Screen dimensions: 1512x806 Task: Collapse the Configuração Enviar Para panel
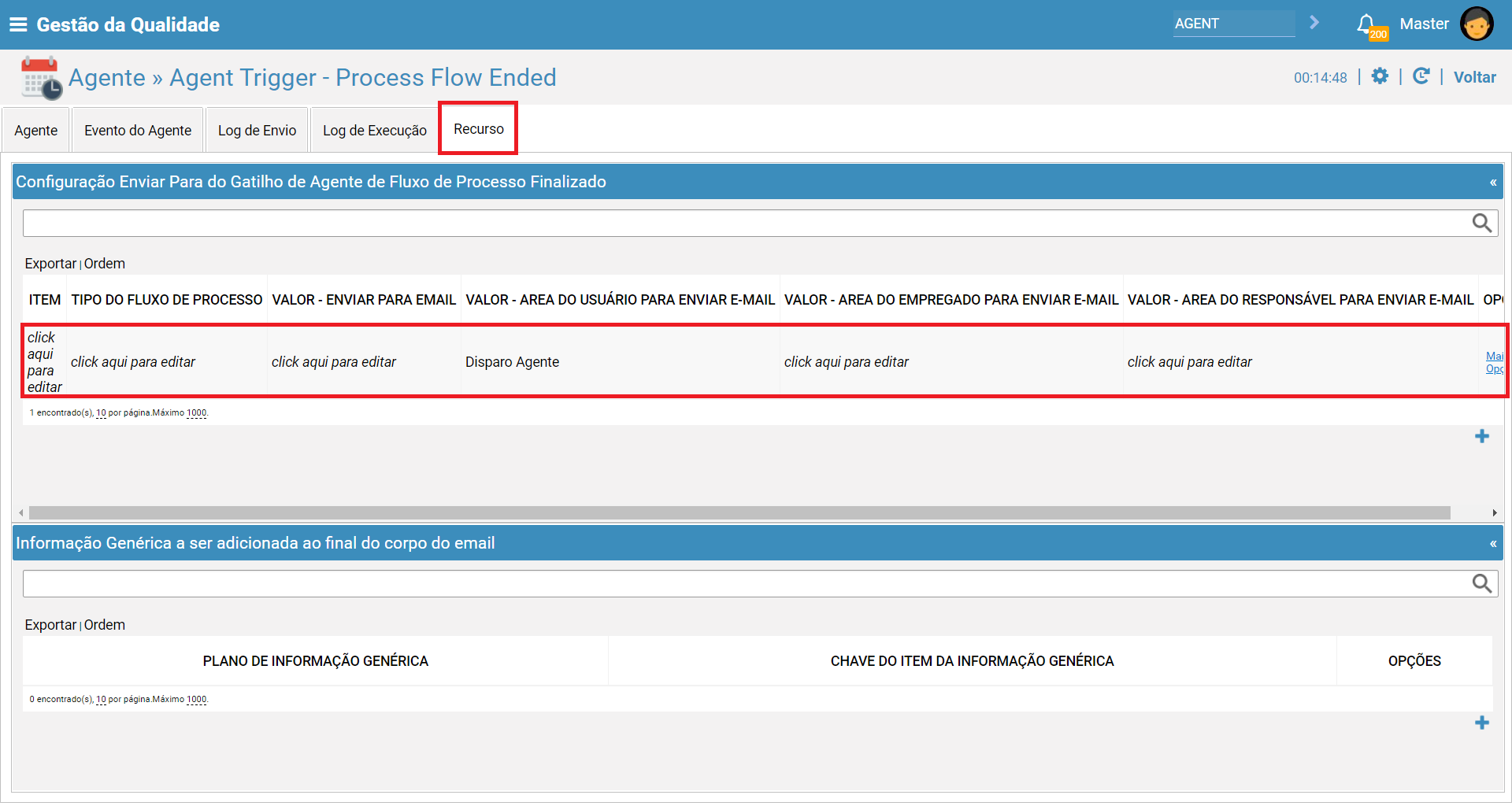tap(1492, 183)
